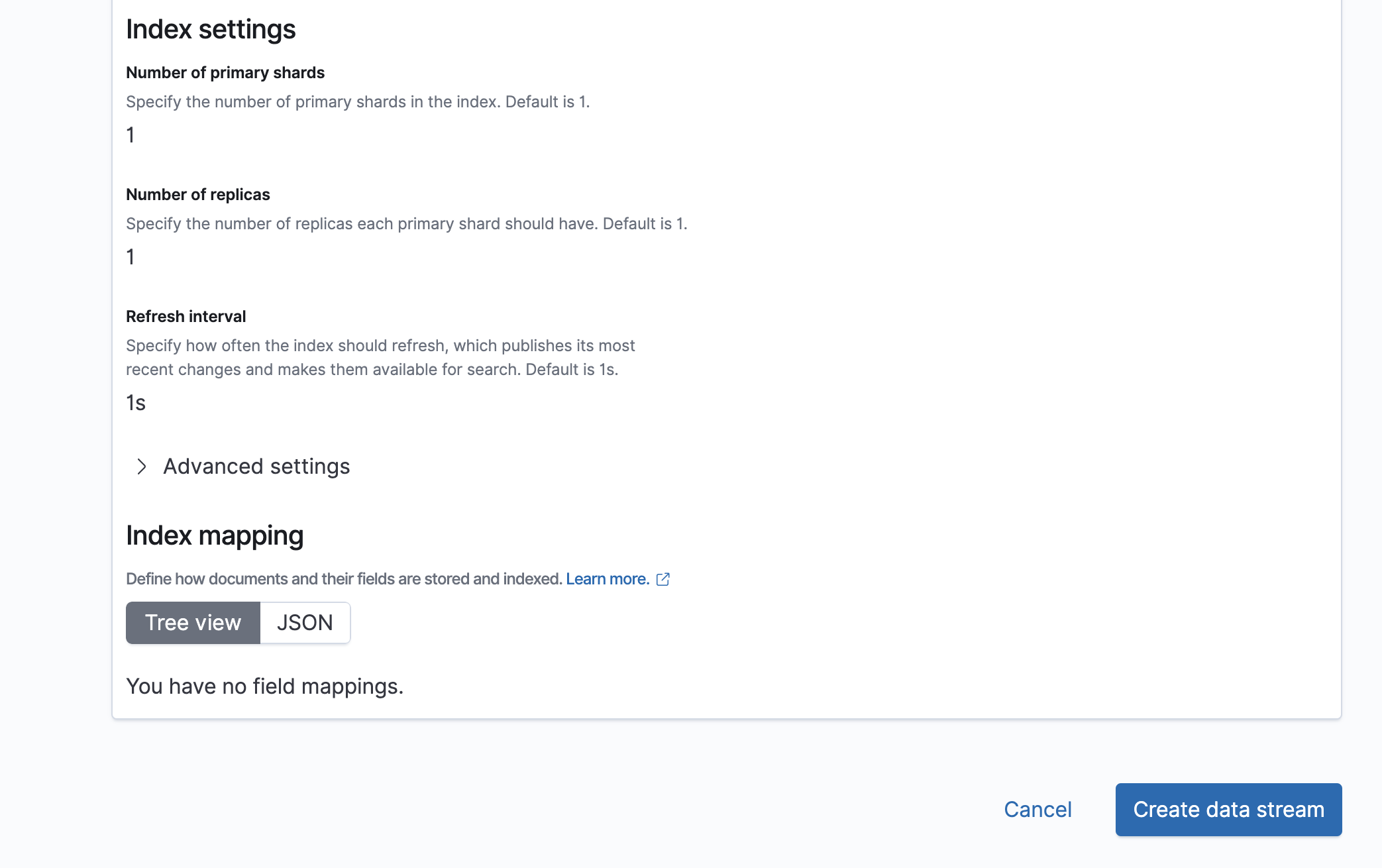Viewport: 1382px width, 868px height.
Task: Open the Learn more documentation link
Action: [607, 579]
